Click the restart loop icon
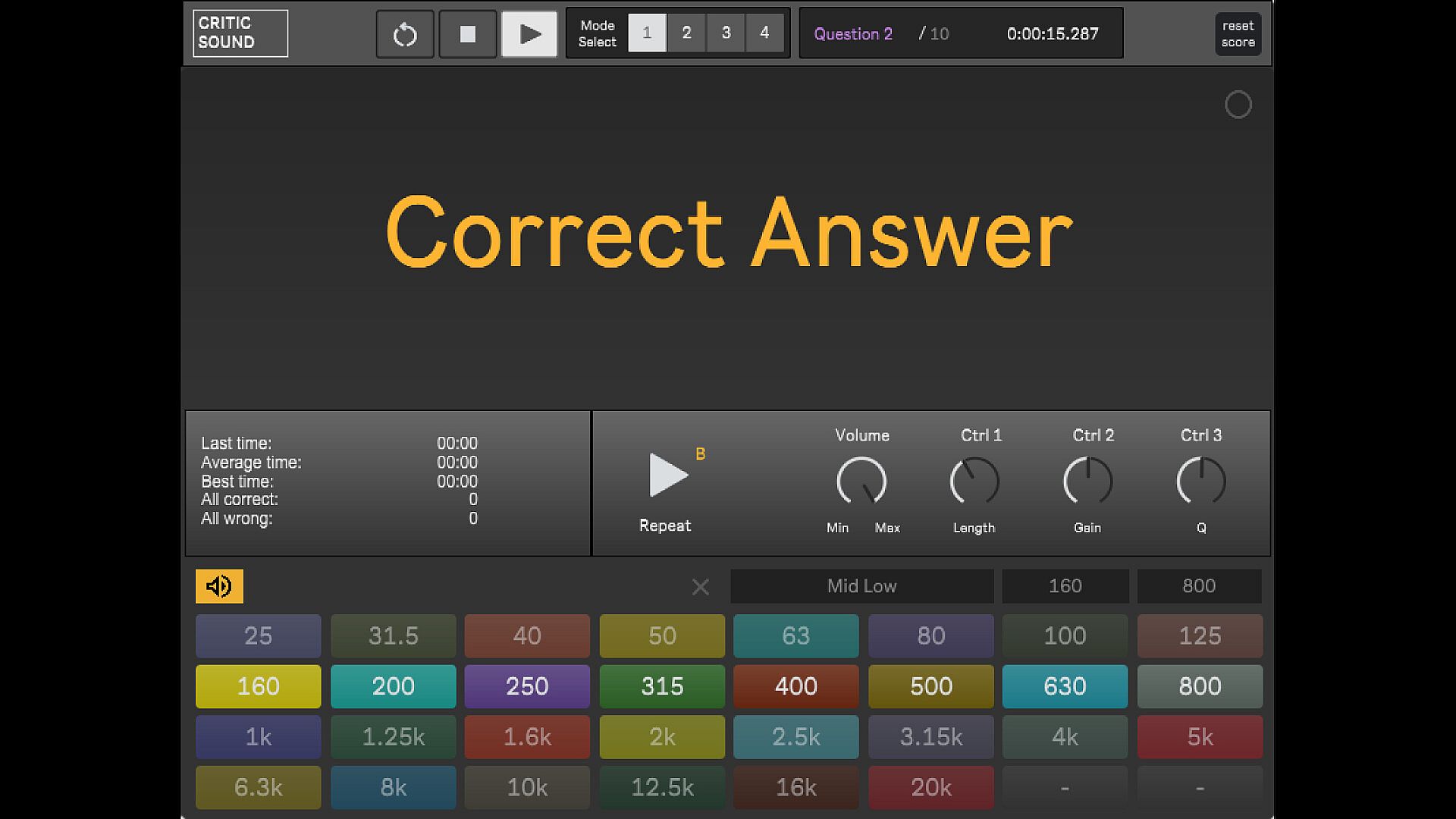This screenshot has width=1456, height=819. tap(405, 34)
